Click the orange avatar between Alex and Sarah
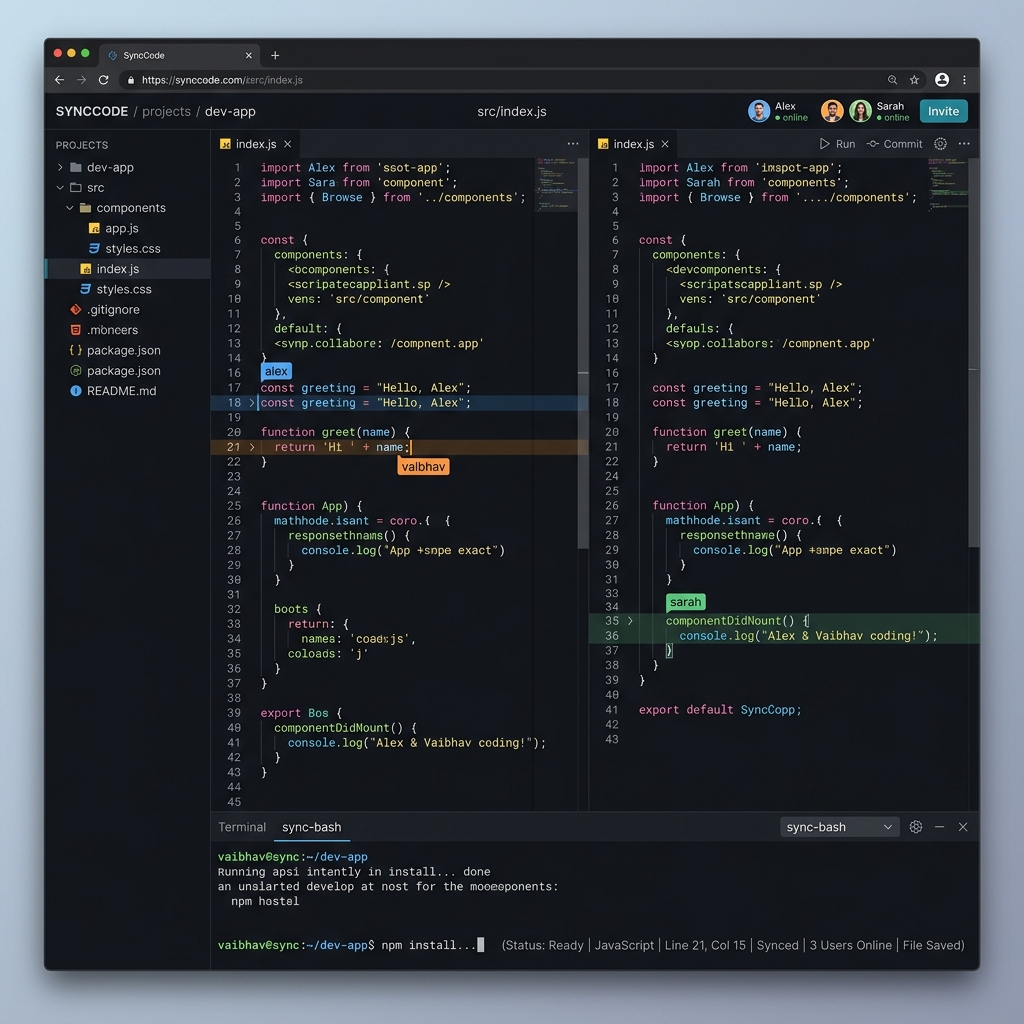Screen dimensions: 1024x1024 832,111
